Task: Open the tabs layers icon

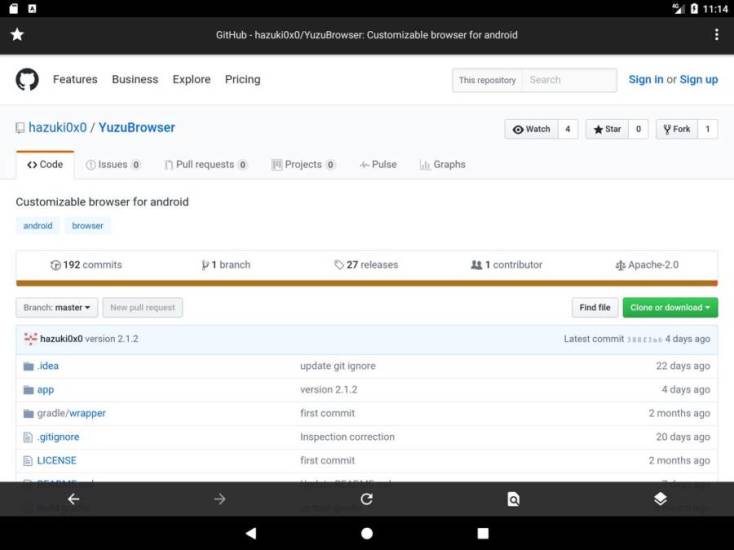Action: pyautogui.click(x=660, y=499)
